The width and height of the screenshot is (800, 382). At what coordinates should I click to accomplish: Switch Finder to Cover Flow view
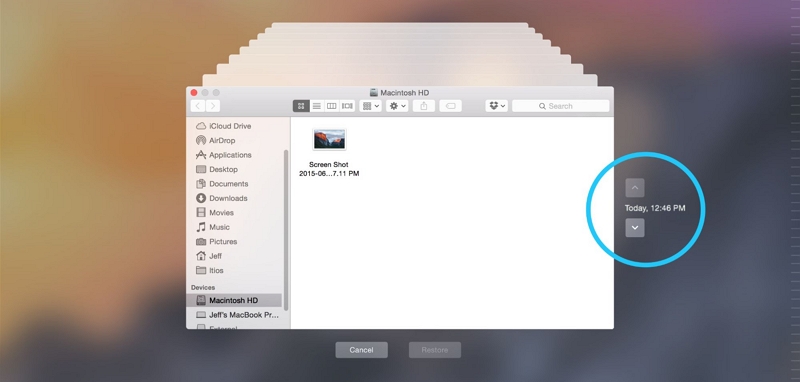347,106
